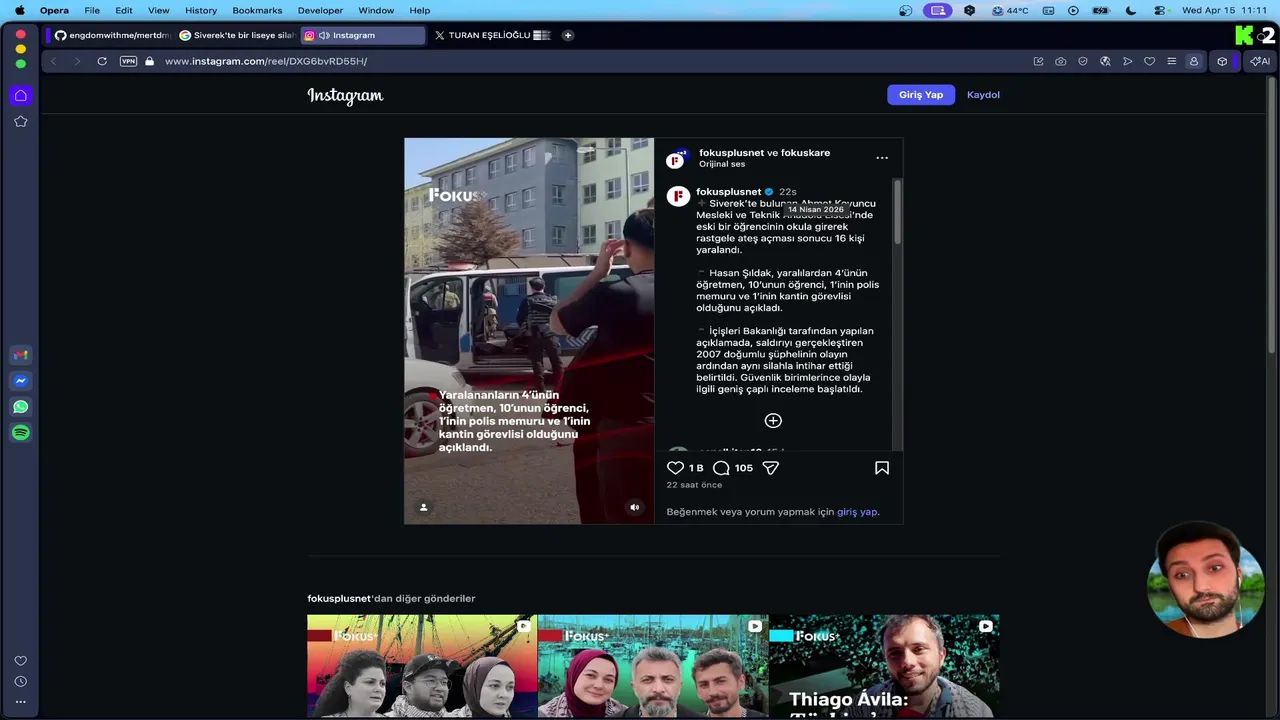Open the History menu
This screenshot has height=720, width=1280.
click(x=201, y=10)
